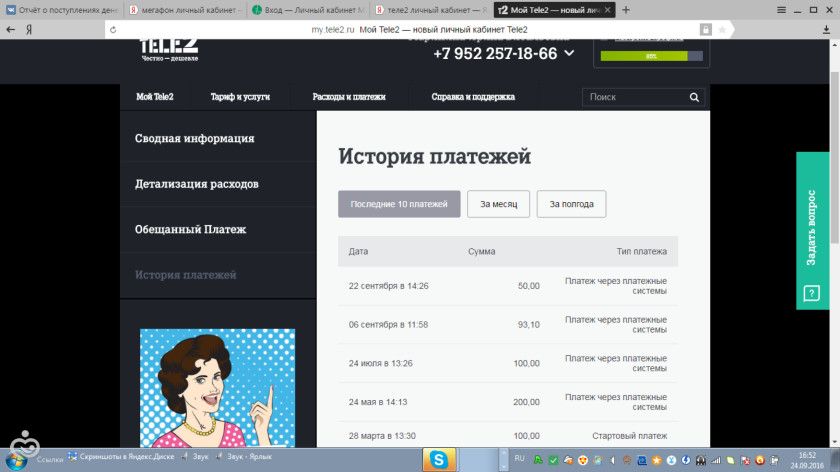Open 'Обещанный Платеж' in sidebar
This screenshot has width=840, height=472.
click(190, 229)
